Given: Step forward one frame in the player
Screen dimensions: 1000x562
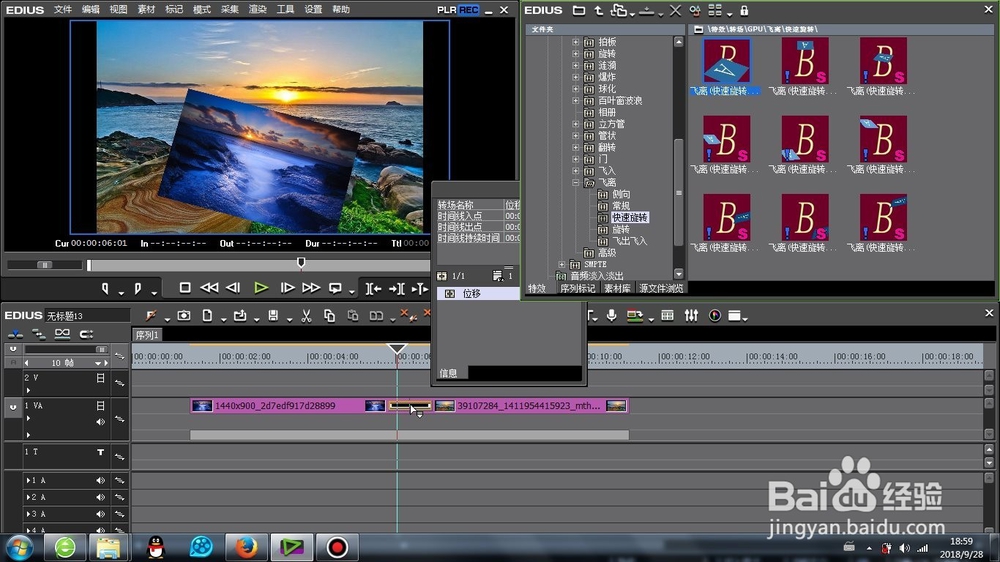Looking at the screenshot, I should pyautogui.click(x=288, y=288).
